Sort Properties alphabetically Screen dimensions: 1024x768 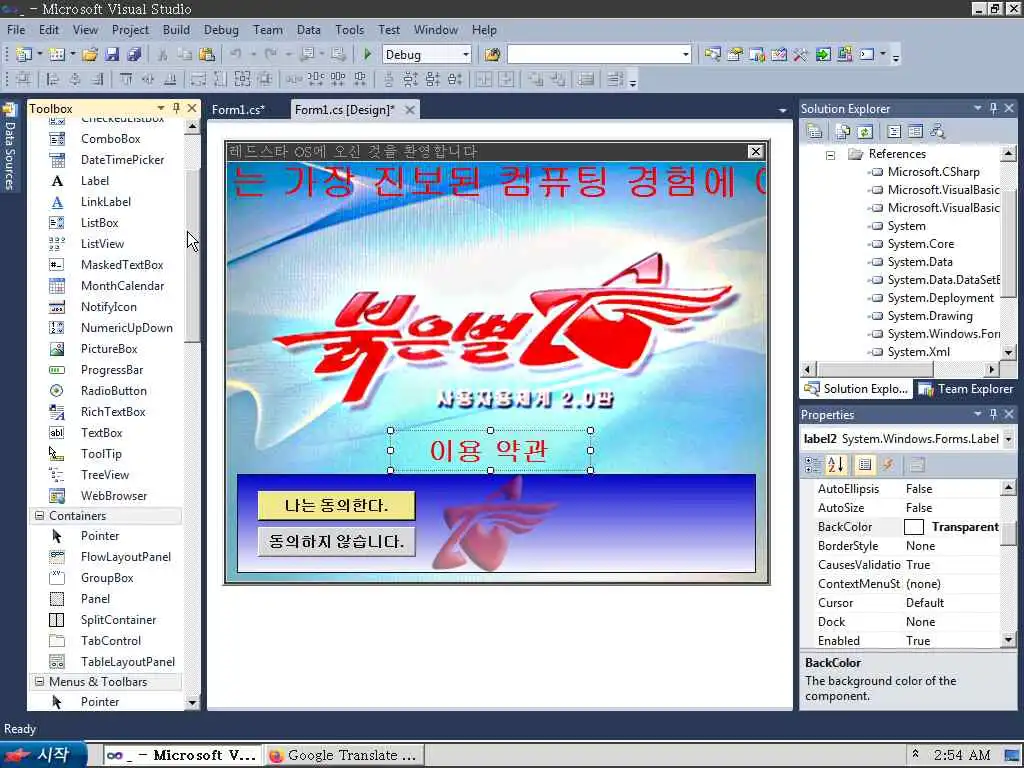click(x=836, y=465)
